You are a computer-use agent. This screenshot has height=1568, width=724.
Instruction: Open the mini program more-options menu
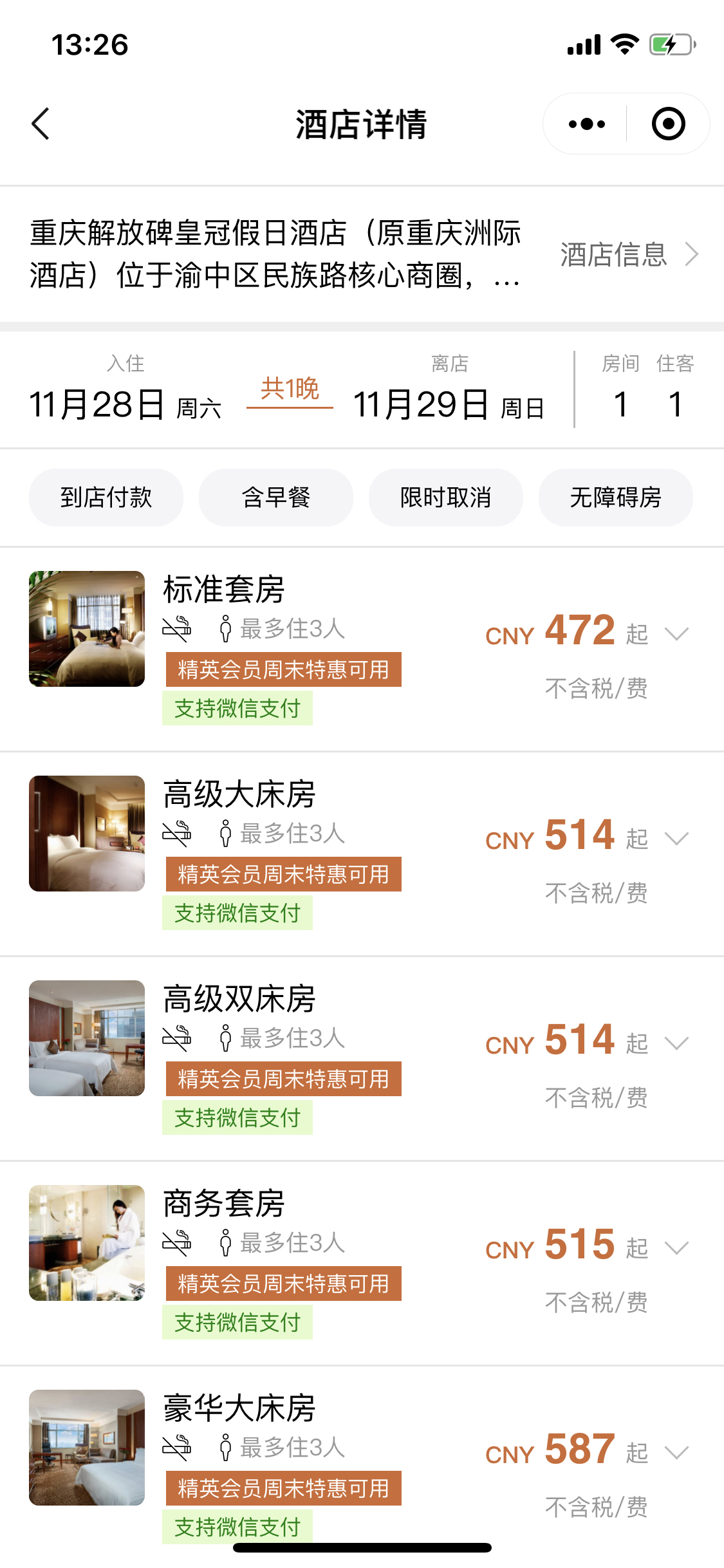(x=587, y=124)
